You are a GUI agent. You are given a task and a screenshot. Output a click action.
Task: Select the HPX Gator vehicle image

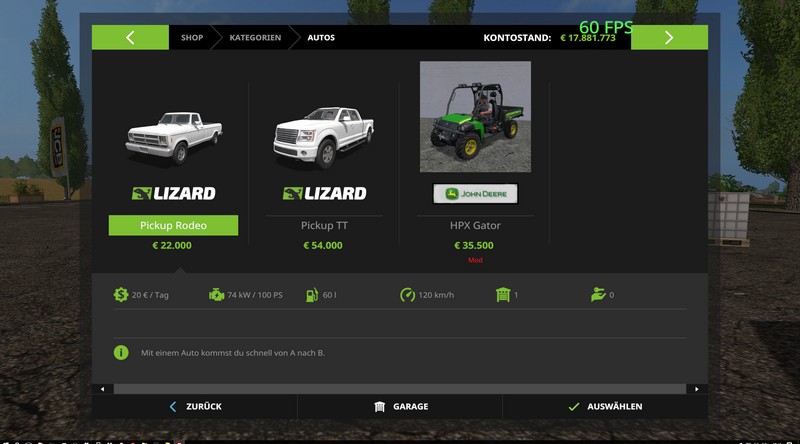pyautogui.click(x=475, y=117)
